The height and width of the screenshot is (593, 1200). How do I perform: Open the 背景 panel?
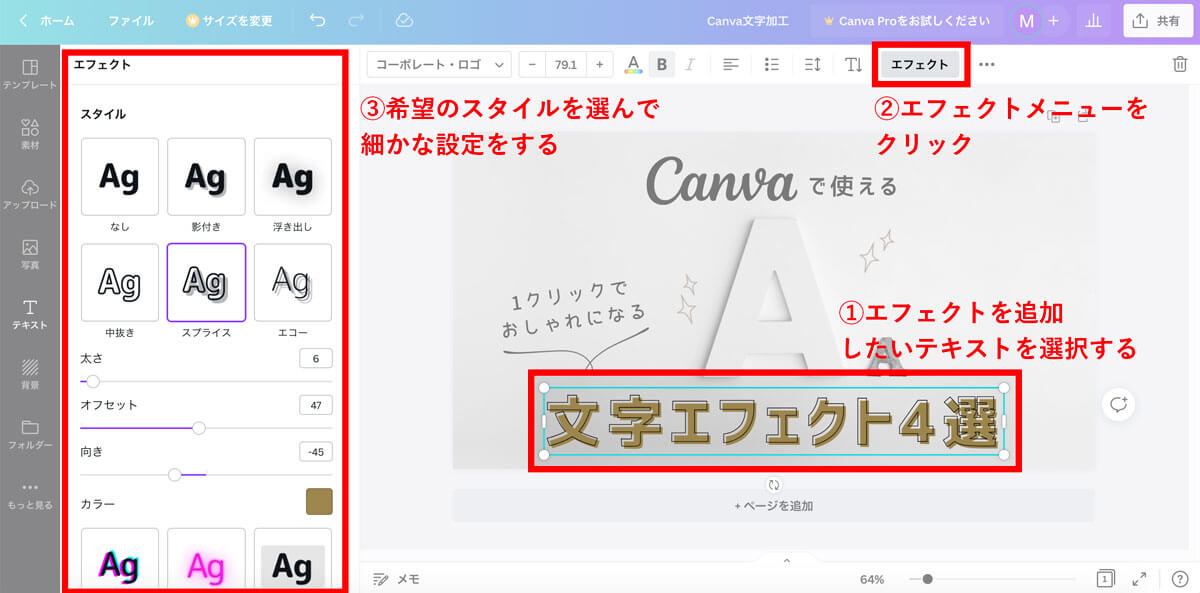(x=30, y=374)
